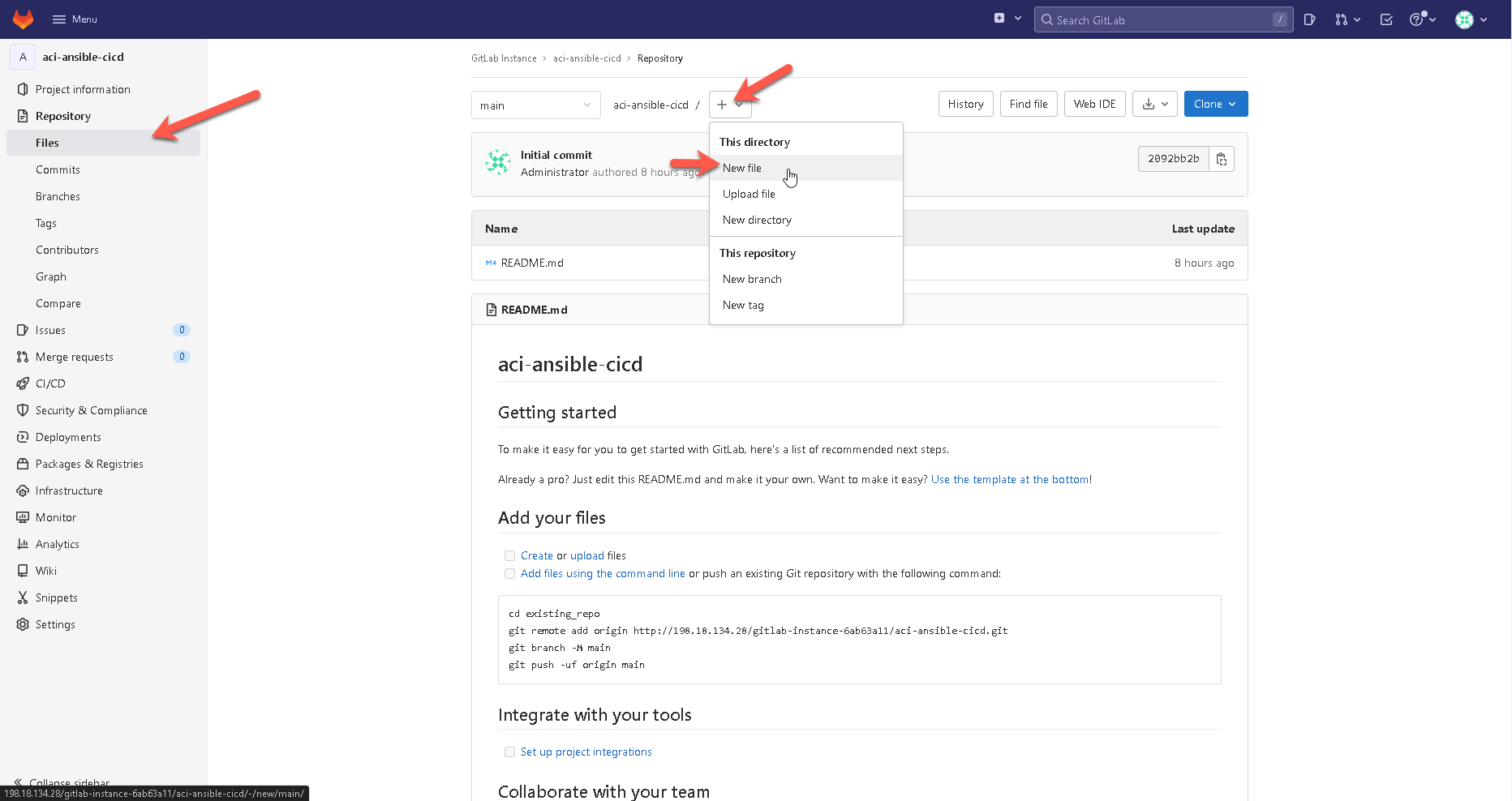Tick the Add files using command line checkbox
This screenshot has width=1512, height=801.
(x=509, y=573)
